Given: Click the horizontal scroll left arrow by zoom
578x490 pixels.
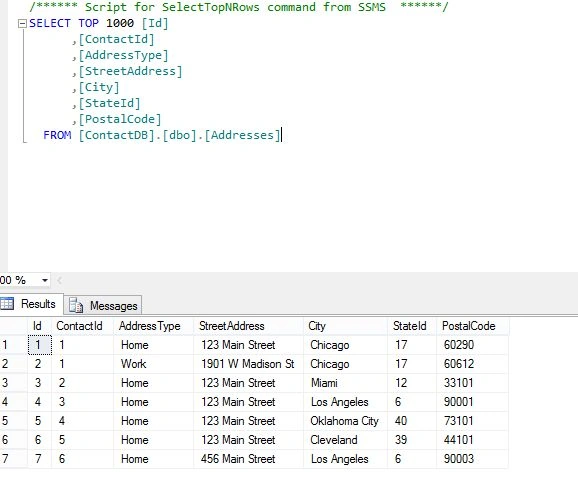Looking at the screenshot, I should (x=59, y=281).
